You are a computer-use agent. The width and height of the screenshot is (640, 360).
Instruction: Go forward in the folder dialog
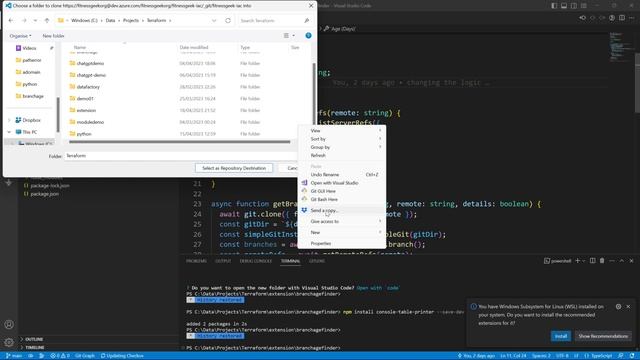click(24, 20)
